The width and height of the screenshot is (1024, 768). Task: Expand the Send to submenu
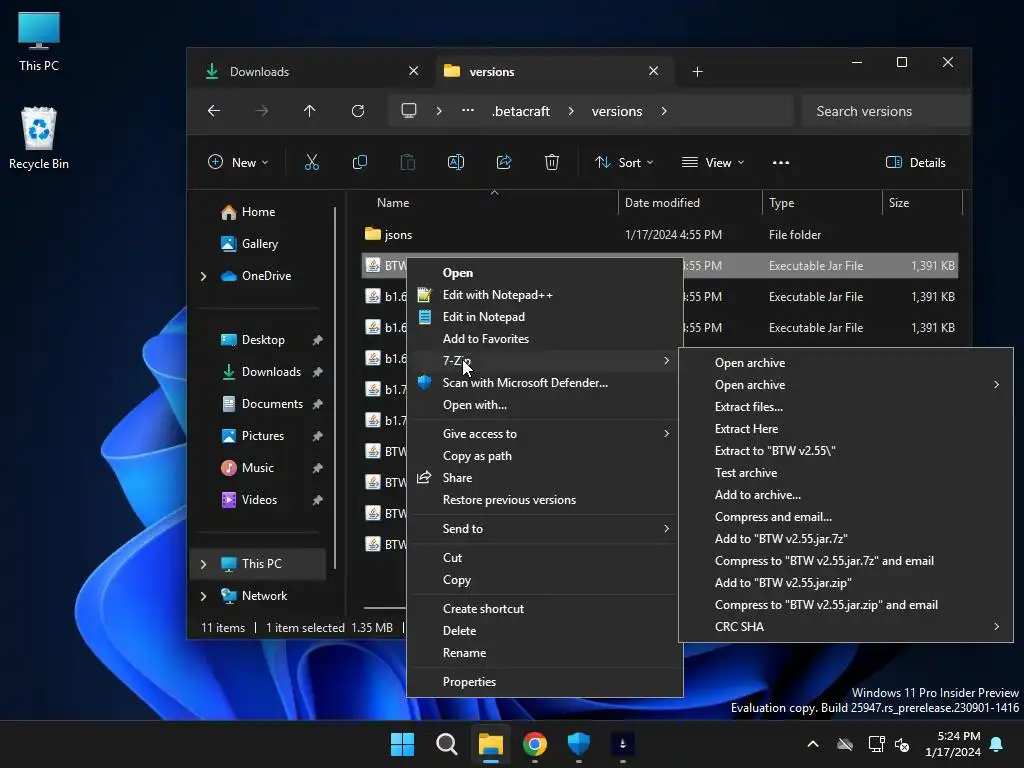545,529
